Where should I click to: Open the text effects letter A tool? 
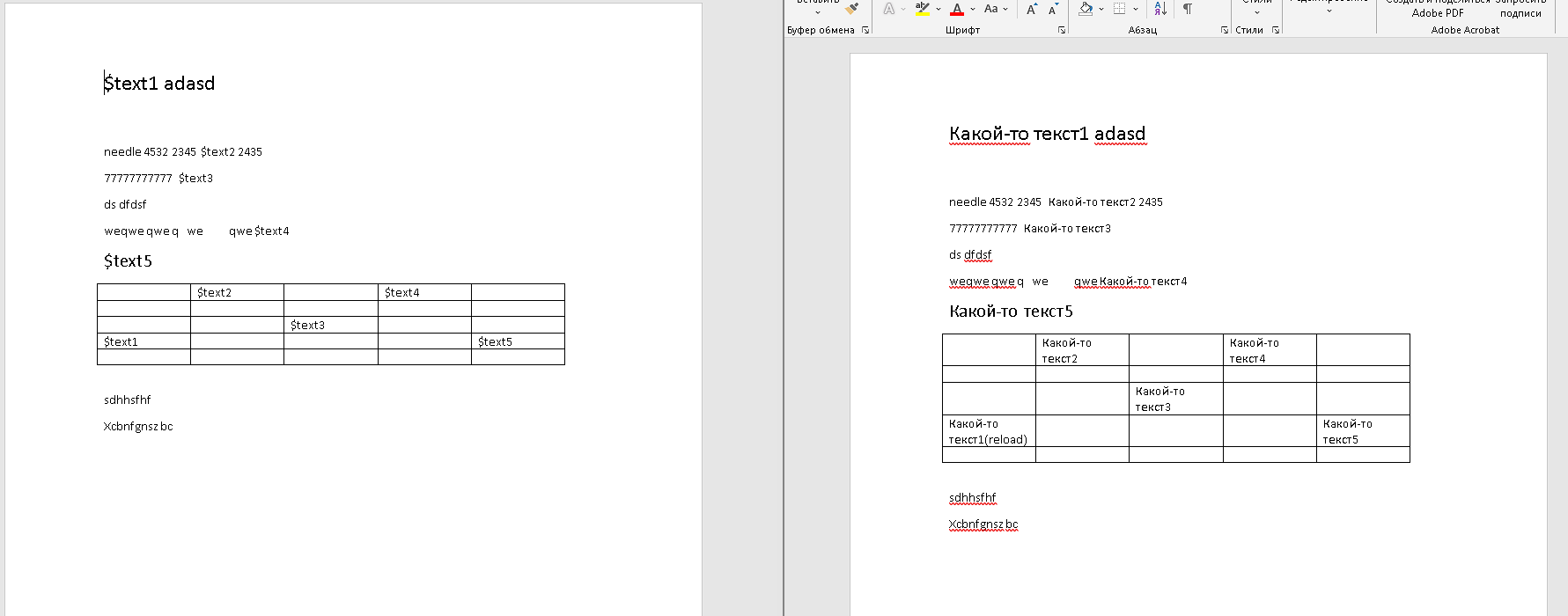[889, 9]
